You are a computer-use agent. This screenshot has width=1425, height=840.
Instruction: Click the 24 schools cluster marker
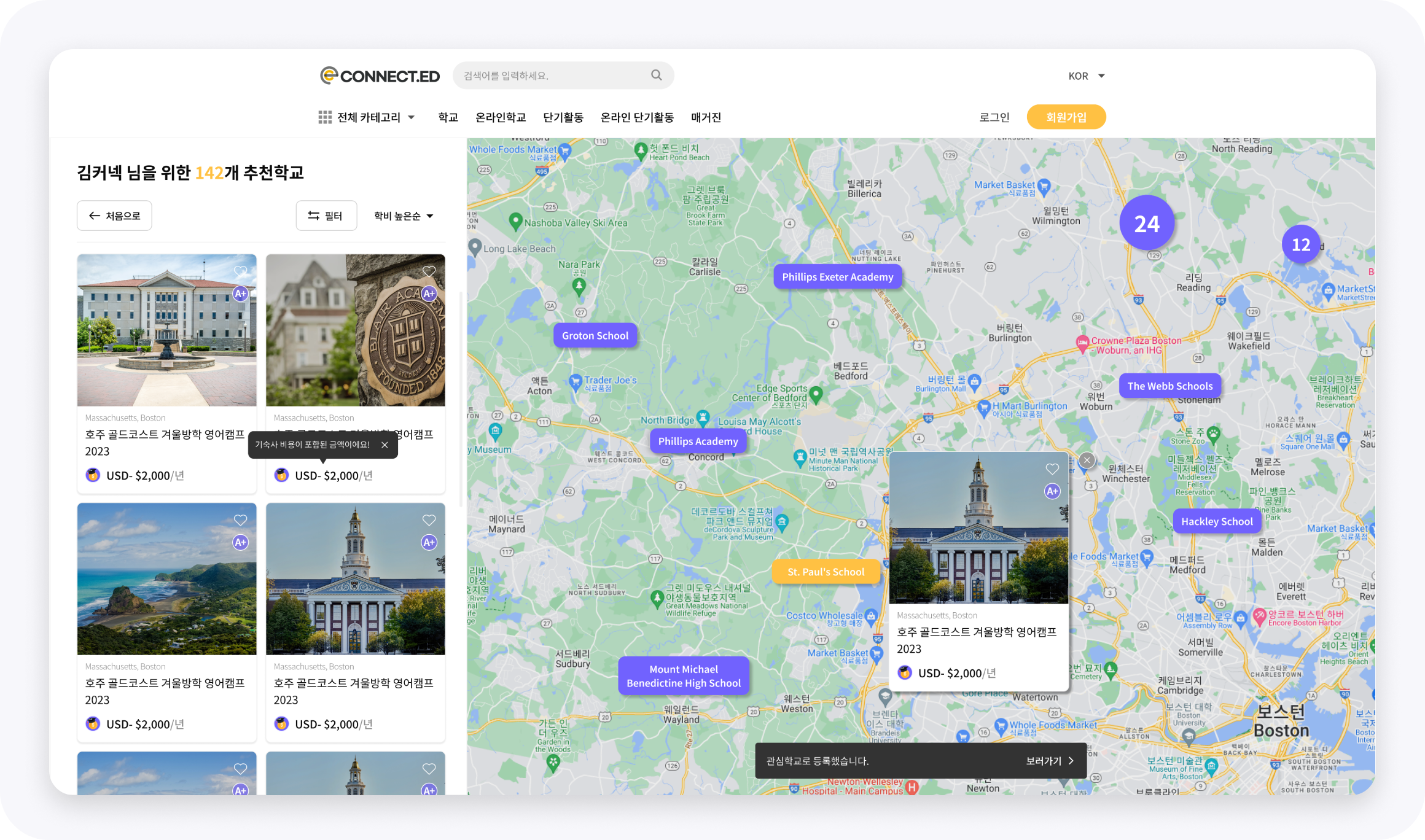tap(1147, 223)
